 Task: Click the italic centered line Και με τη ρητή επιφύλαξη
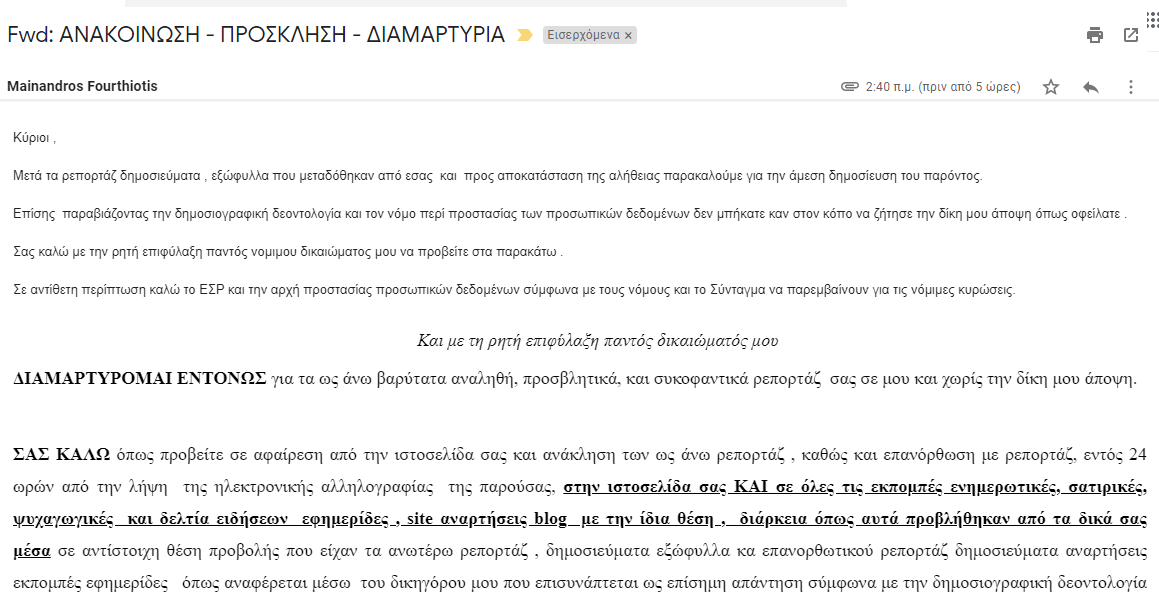597,341
